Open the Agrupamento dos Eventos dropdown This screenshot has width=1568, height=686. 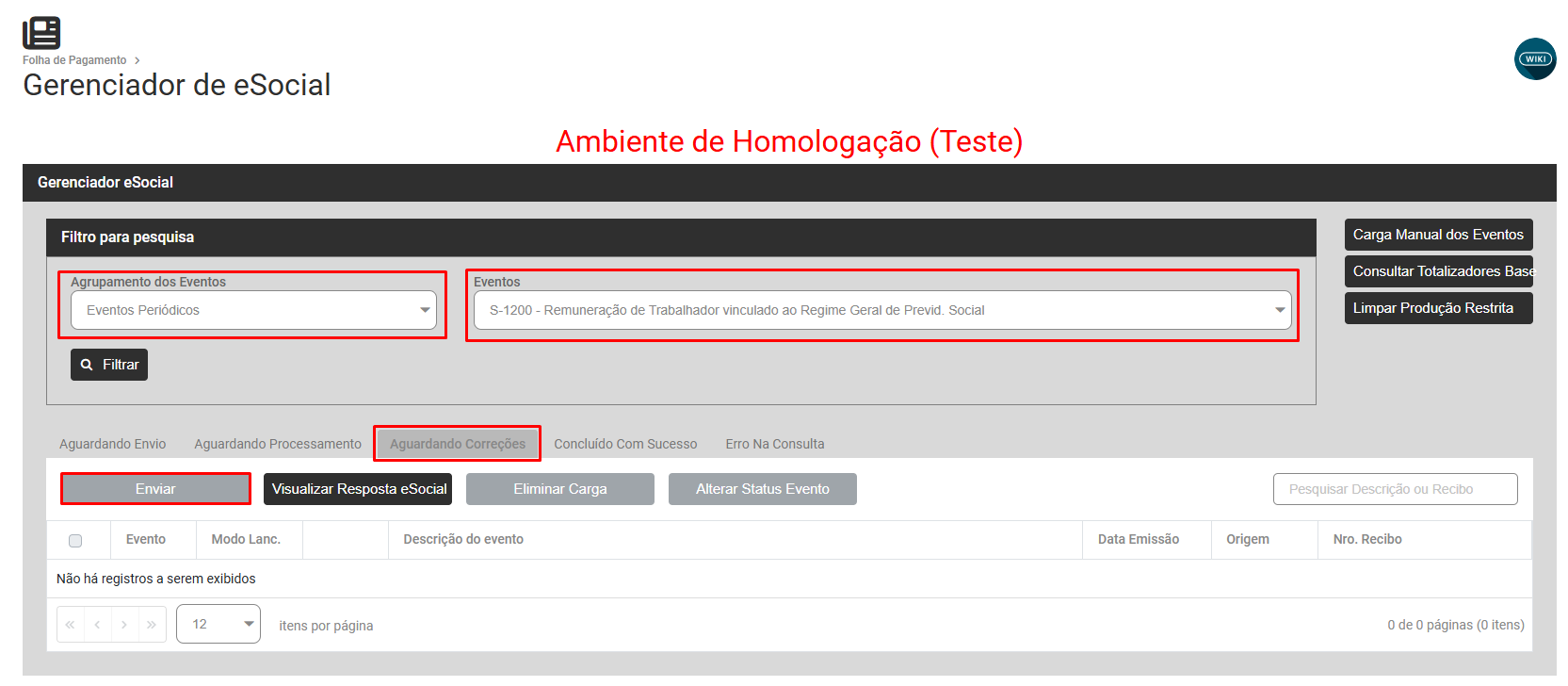(x=253, y=310)
